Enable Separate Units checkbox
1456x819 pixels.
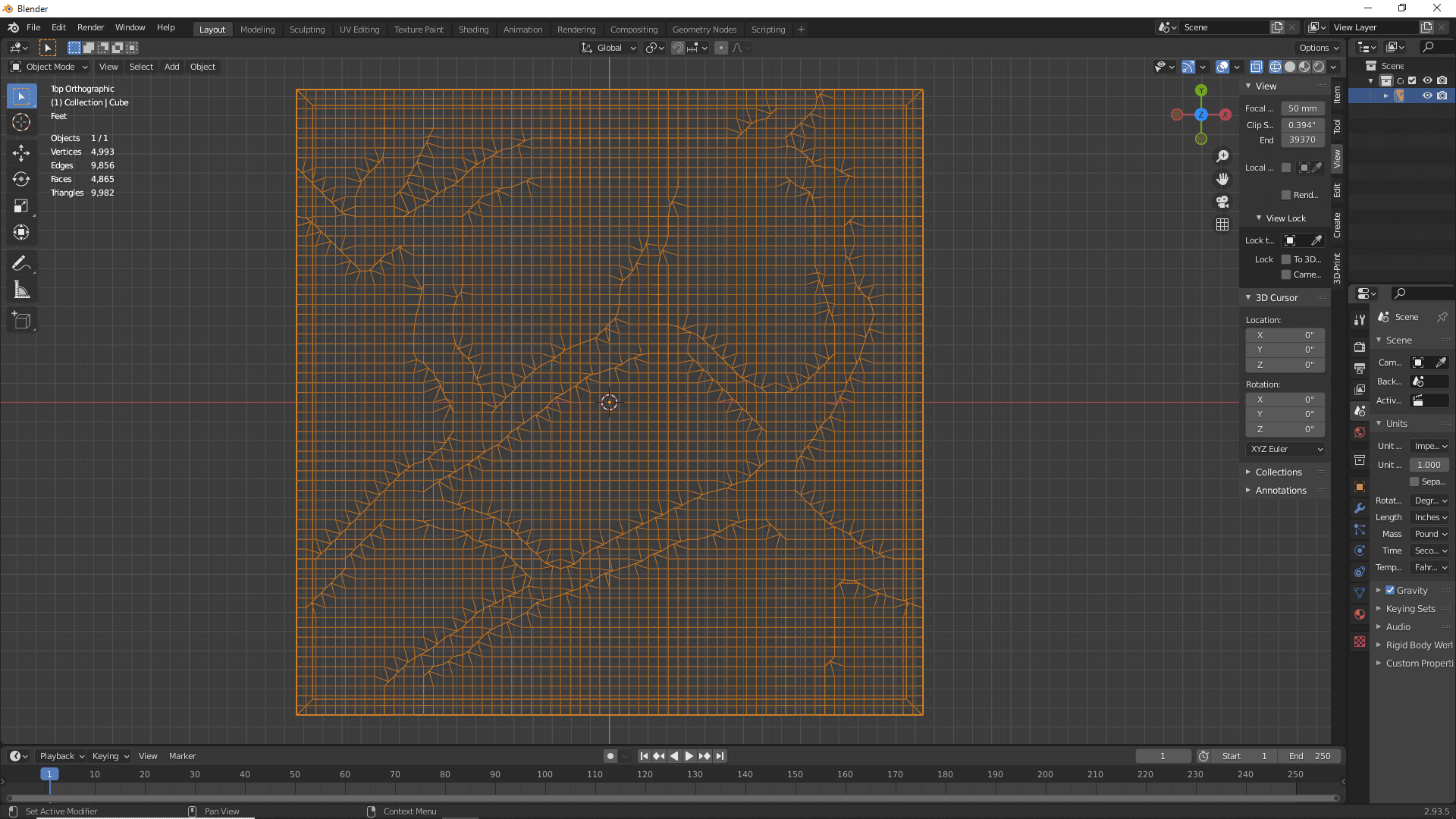tap(1414, 482)
